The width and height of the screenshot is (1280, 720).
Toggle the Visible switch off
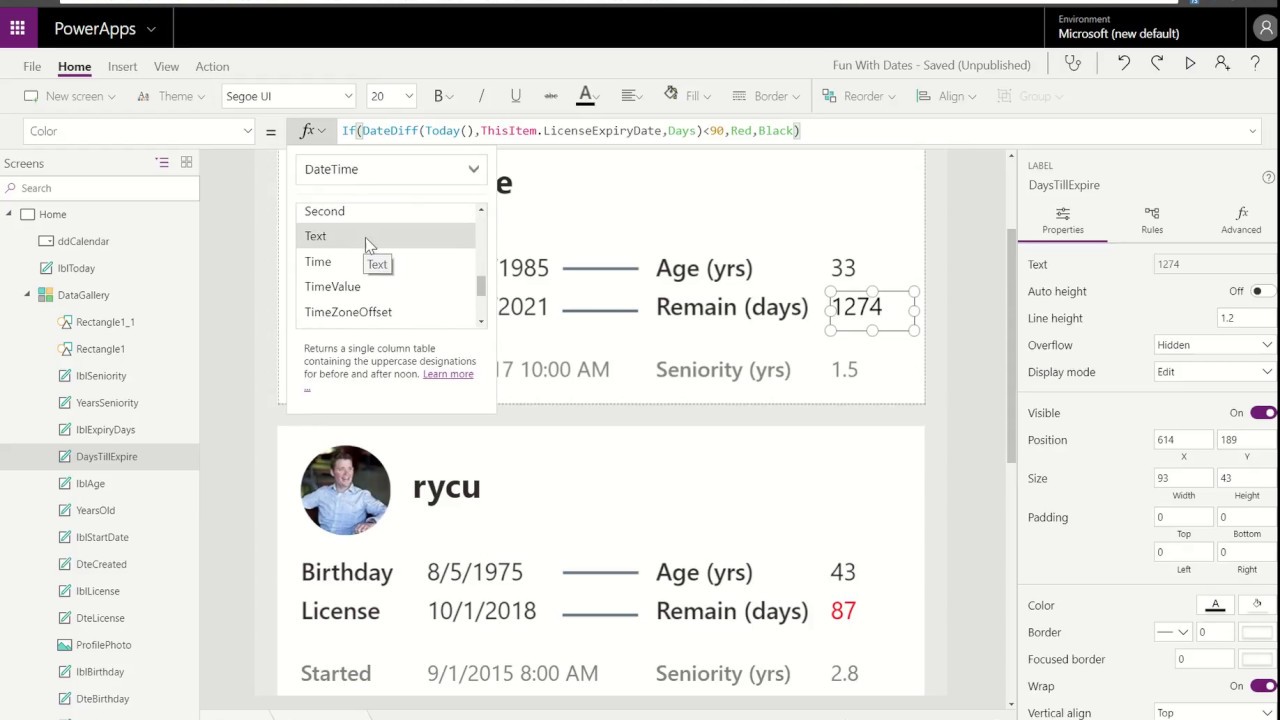(1263, 413)
